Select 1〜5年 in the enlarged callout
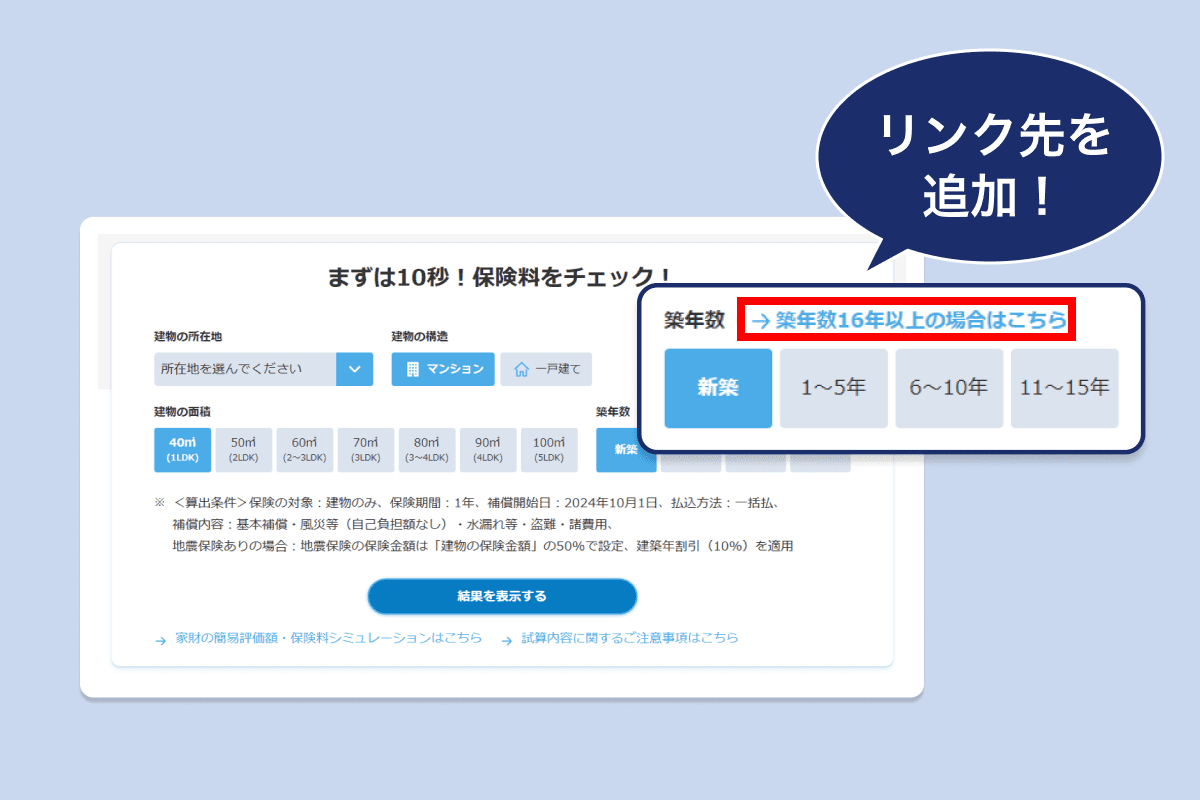The height and width of the screenshot is (800, 1200). click(834, 388)
